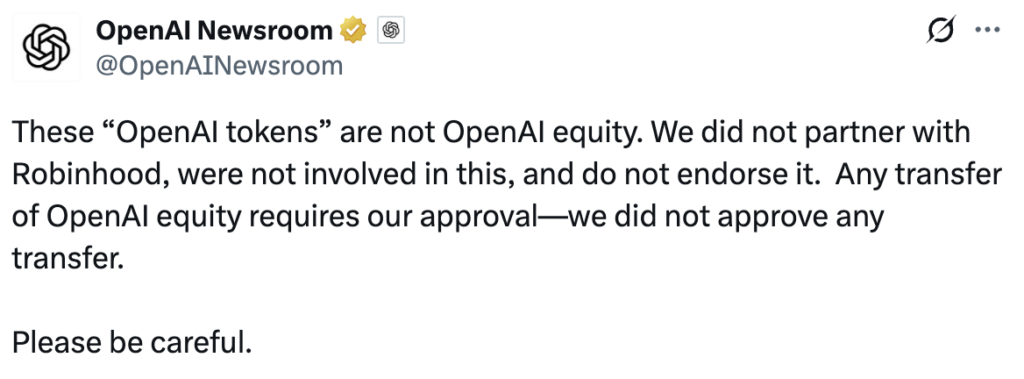Open the Grok explain-post icon

[x=941, y=29]
